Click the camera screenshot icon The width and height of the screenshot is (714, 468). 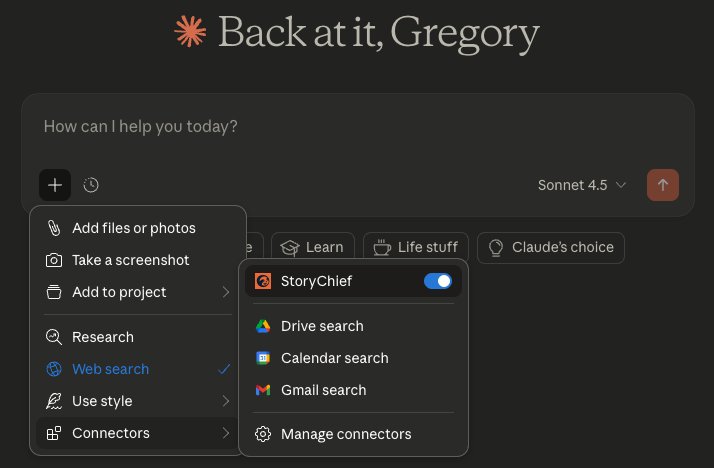54,260
